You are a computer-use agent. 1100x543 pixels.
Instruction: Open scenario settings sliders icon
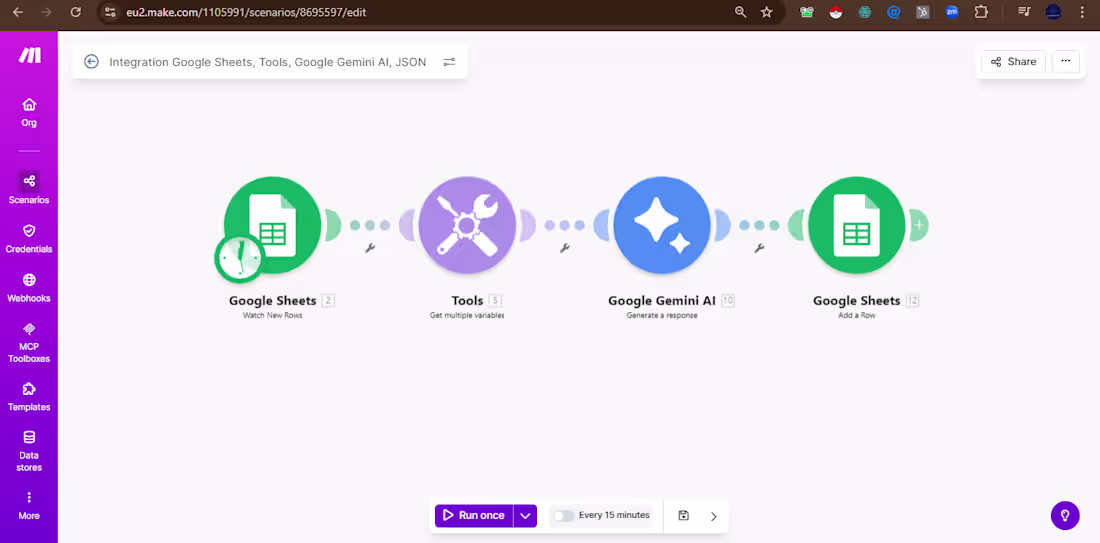click(449, 62)
